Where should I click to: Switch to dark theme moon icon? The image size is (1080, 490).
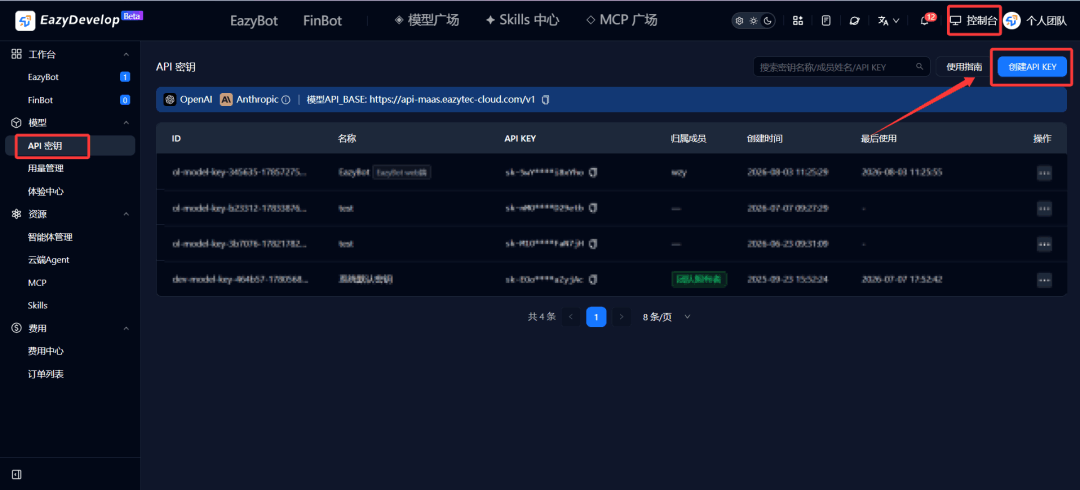click(767, 21)
